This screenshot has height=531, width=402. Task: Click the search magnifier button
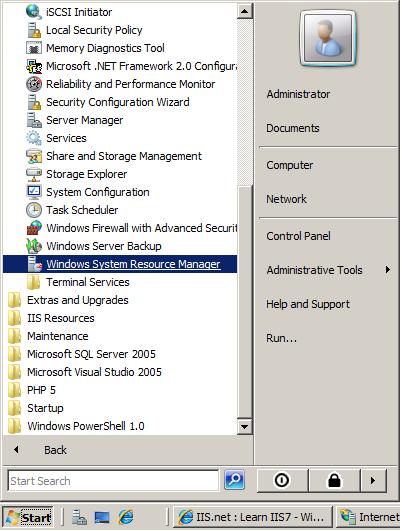point(234,480)
